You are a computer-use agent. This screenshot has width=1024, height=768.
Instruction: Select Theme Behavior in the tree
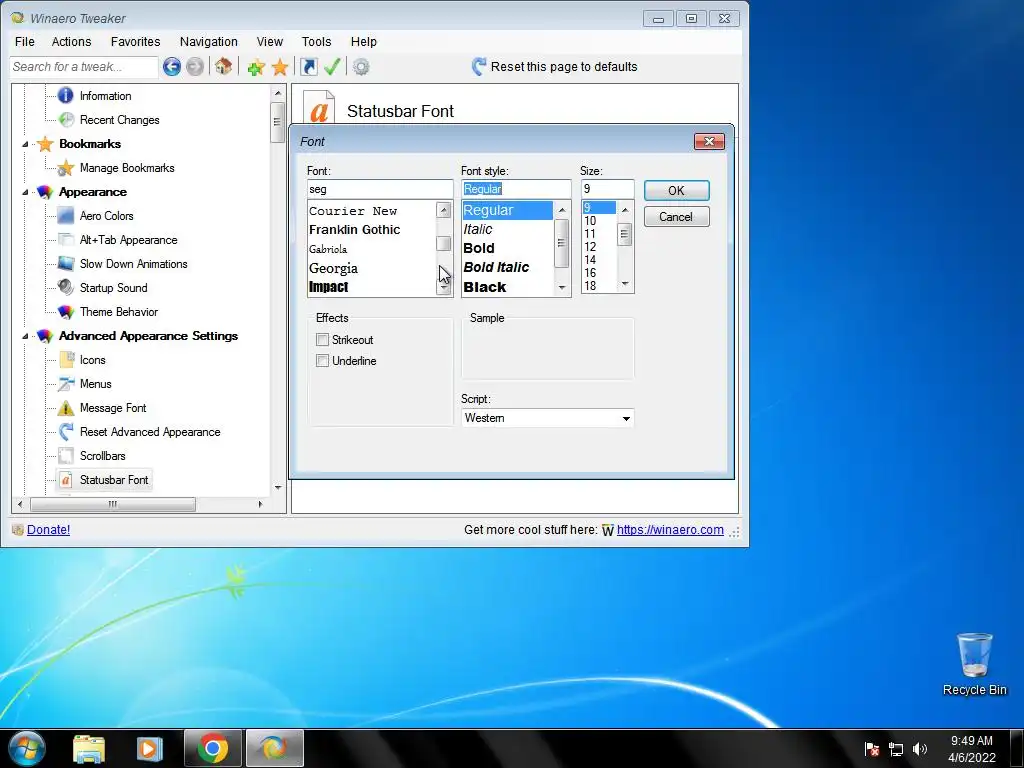pos(118,312)
